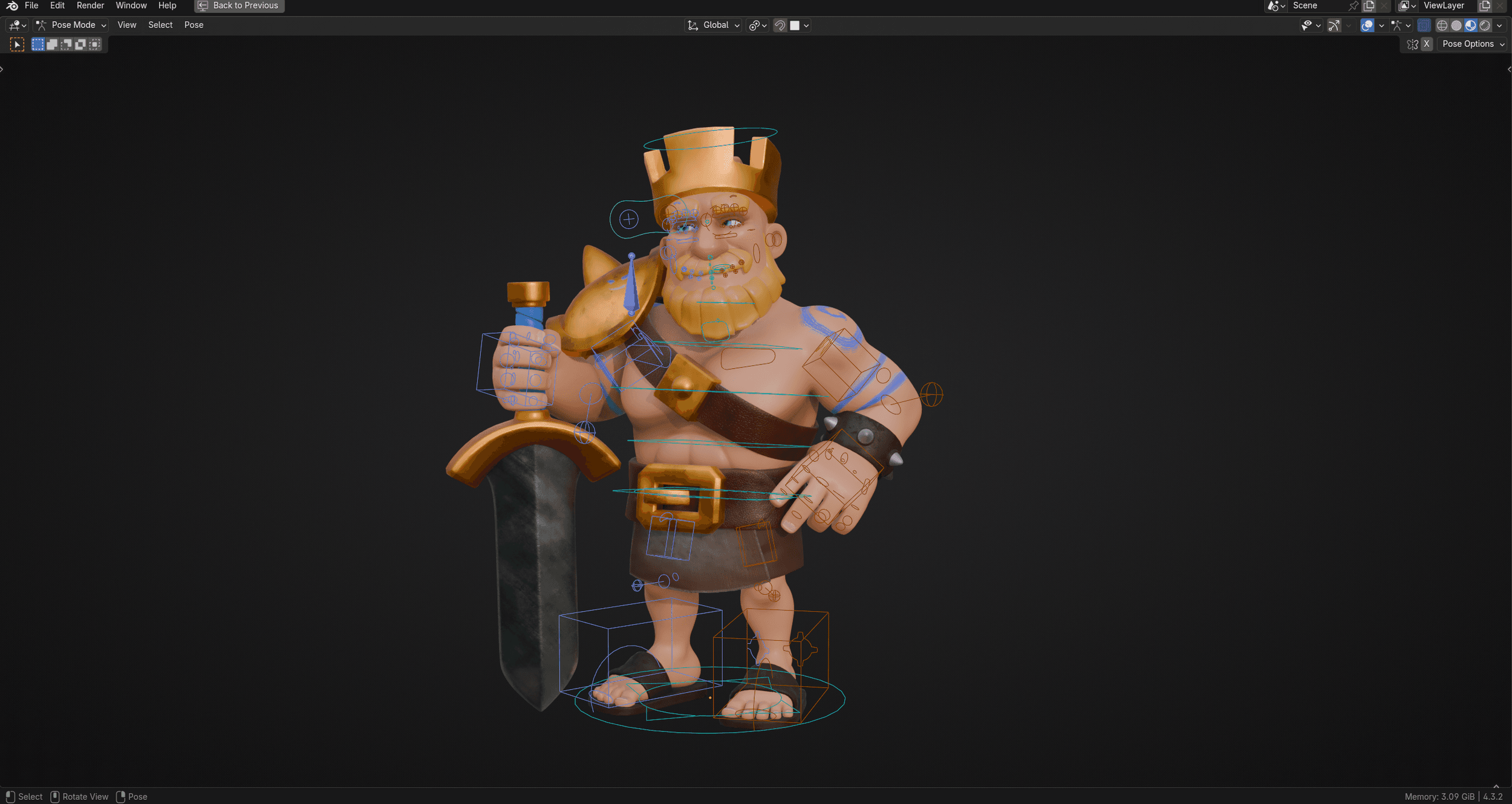Select the plus-sign eye target control

click(628, 219)
